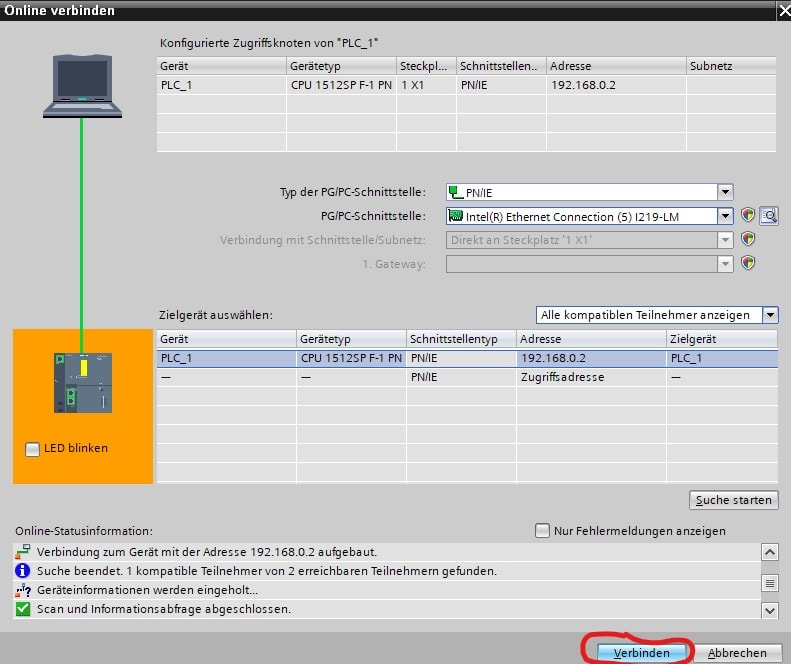Click connection established status icon
This screenshot has width=791, height=664.
(24, 552)
